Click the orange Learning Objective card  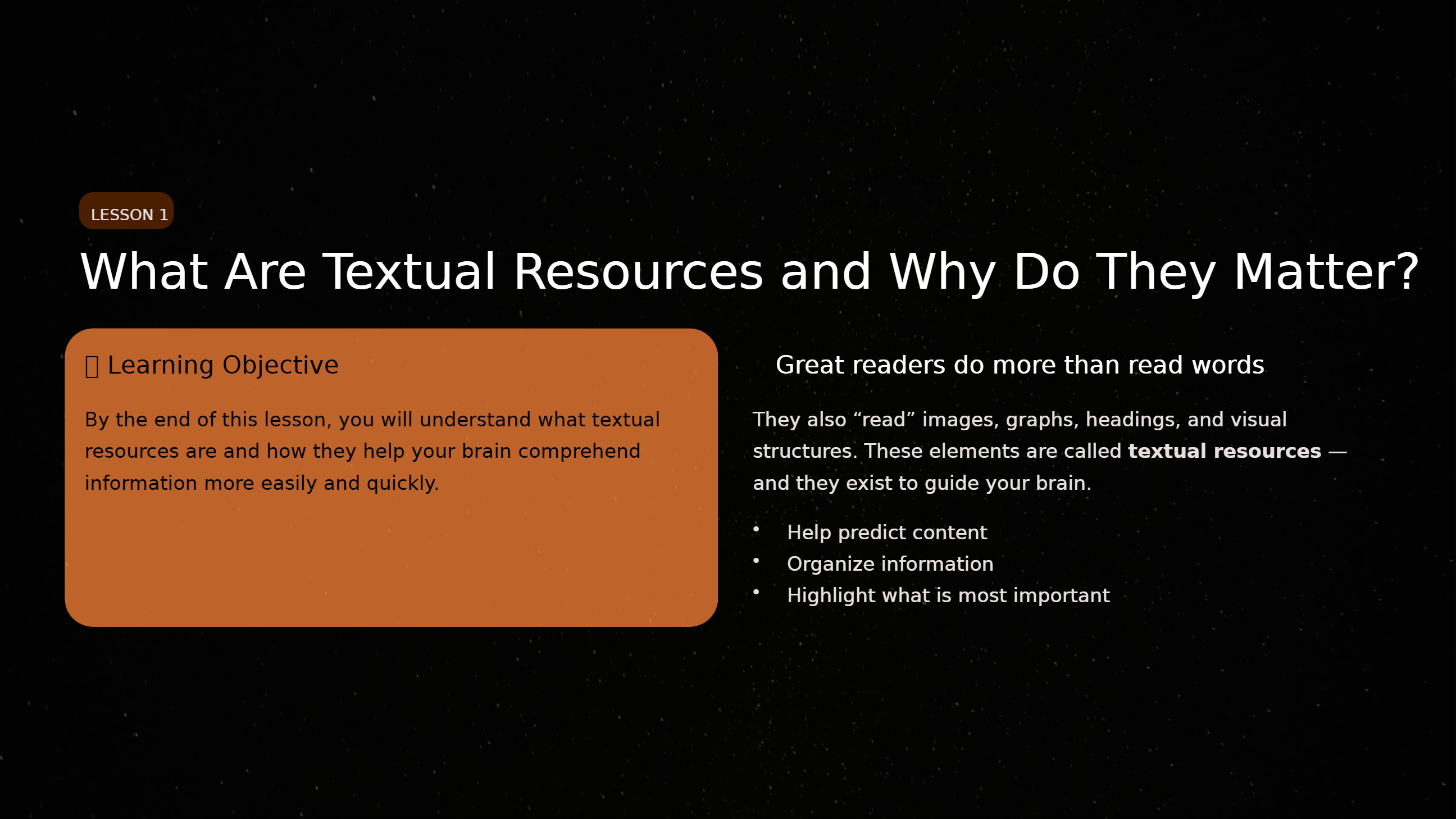[x=391, y=477]
